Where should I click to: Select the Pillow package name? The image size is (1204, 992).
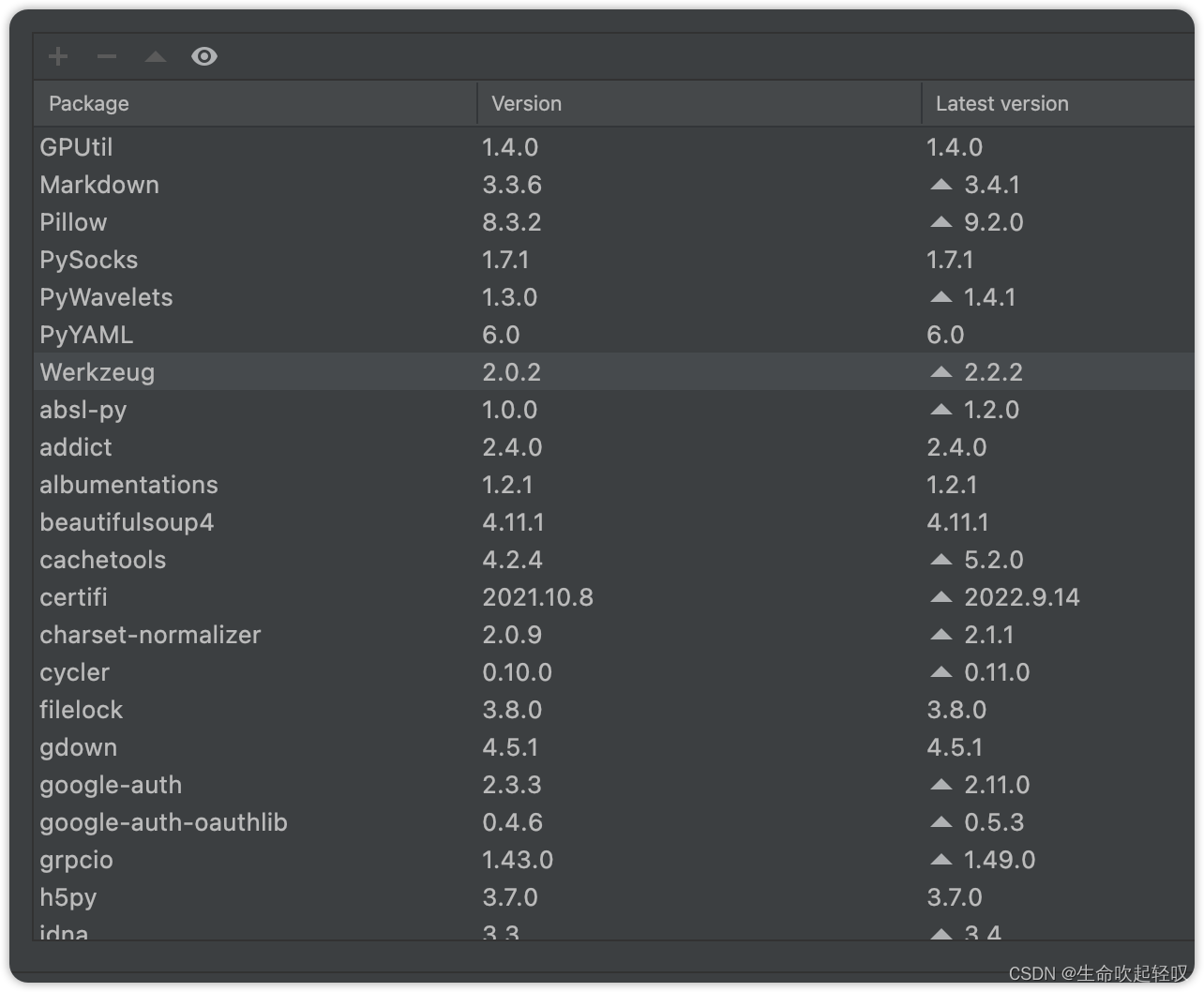tap(73, 222)
